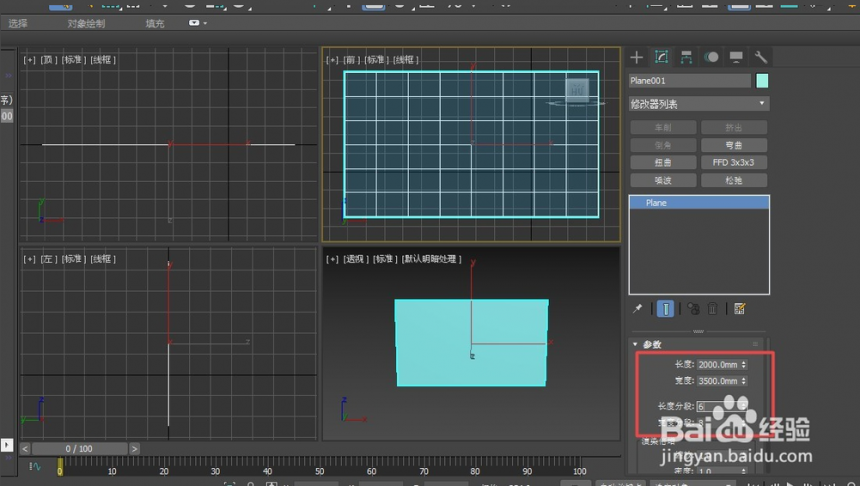The width and height of the screenshot is (860, 486).
Task: Open the Create command panel tab
Action: pyautogui.click(x=636, y=57)
